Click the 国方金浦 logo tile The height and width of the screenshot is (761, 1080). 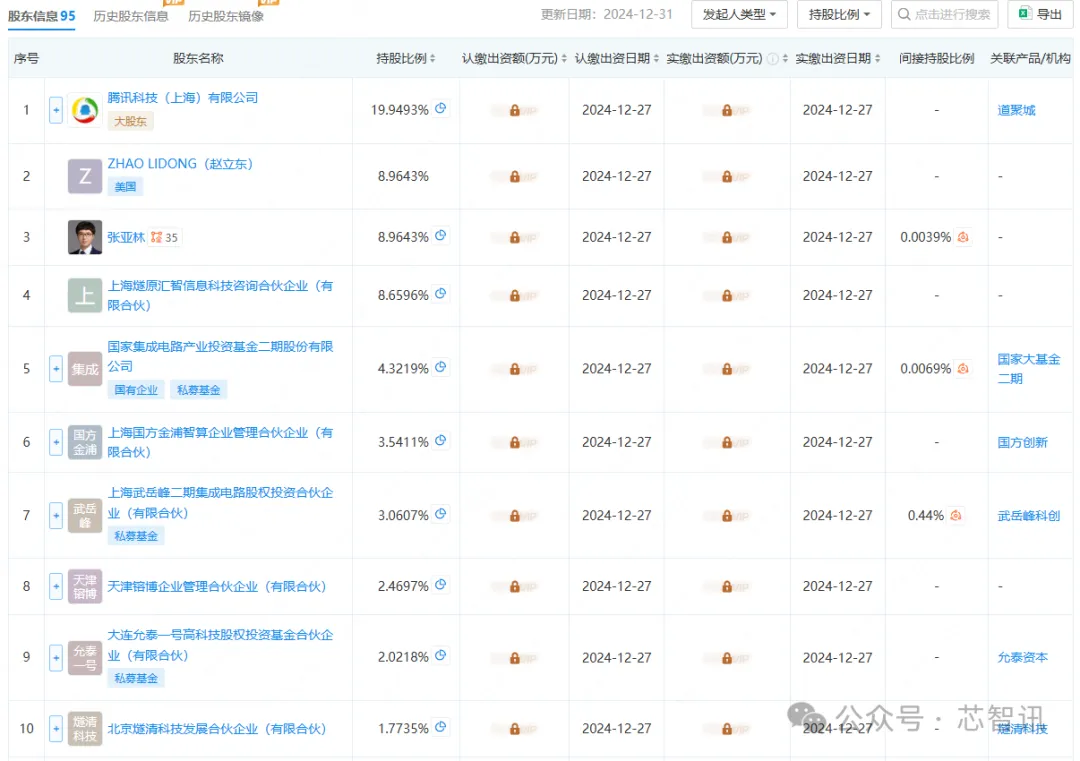pyautogui.click(x=85, y=442)
